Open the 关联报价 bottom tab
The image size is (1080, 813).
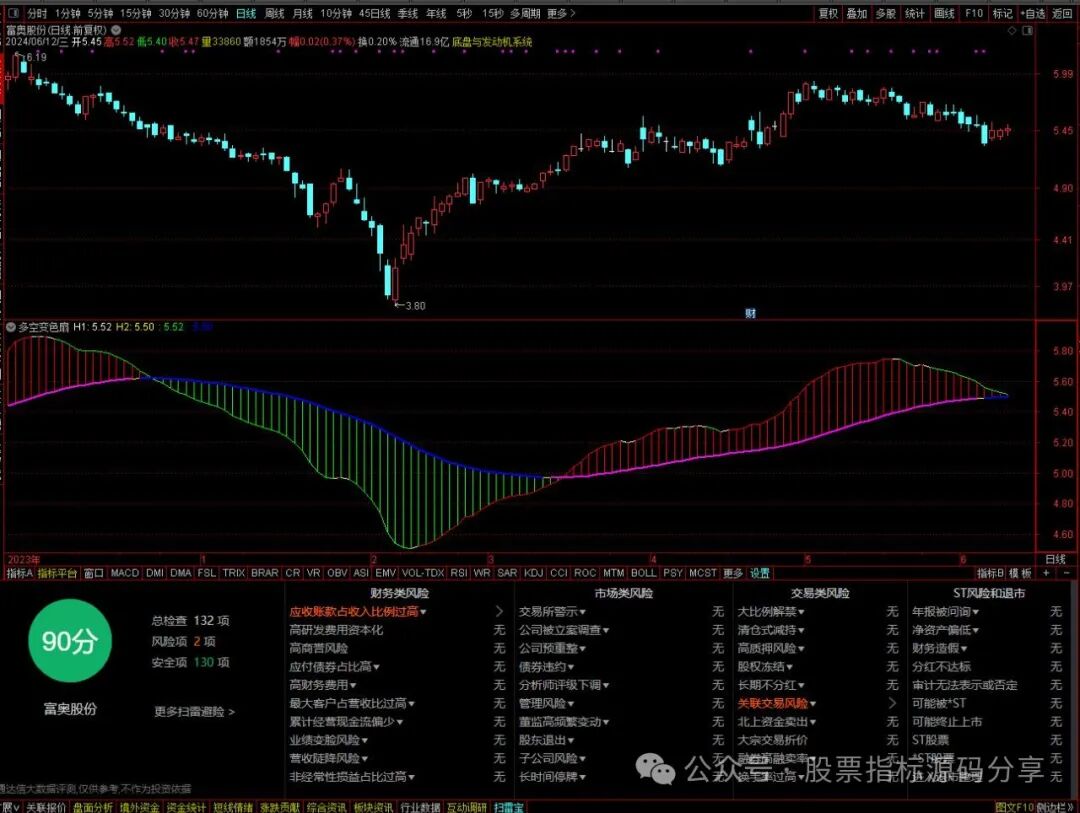(46, 807)
